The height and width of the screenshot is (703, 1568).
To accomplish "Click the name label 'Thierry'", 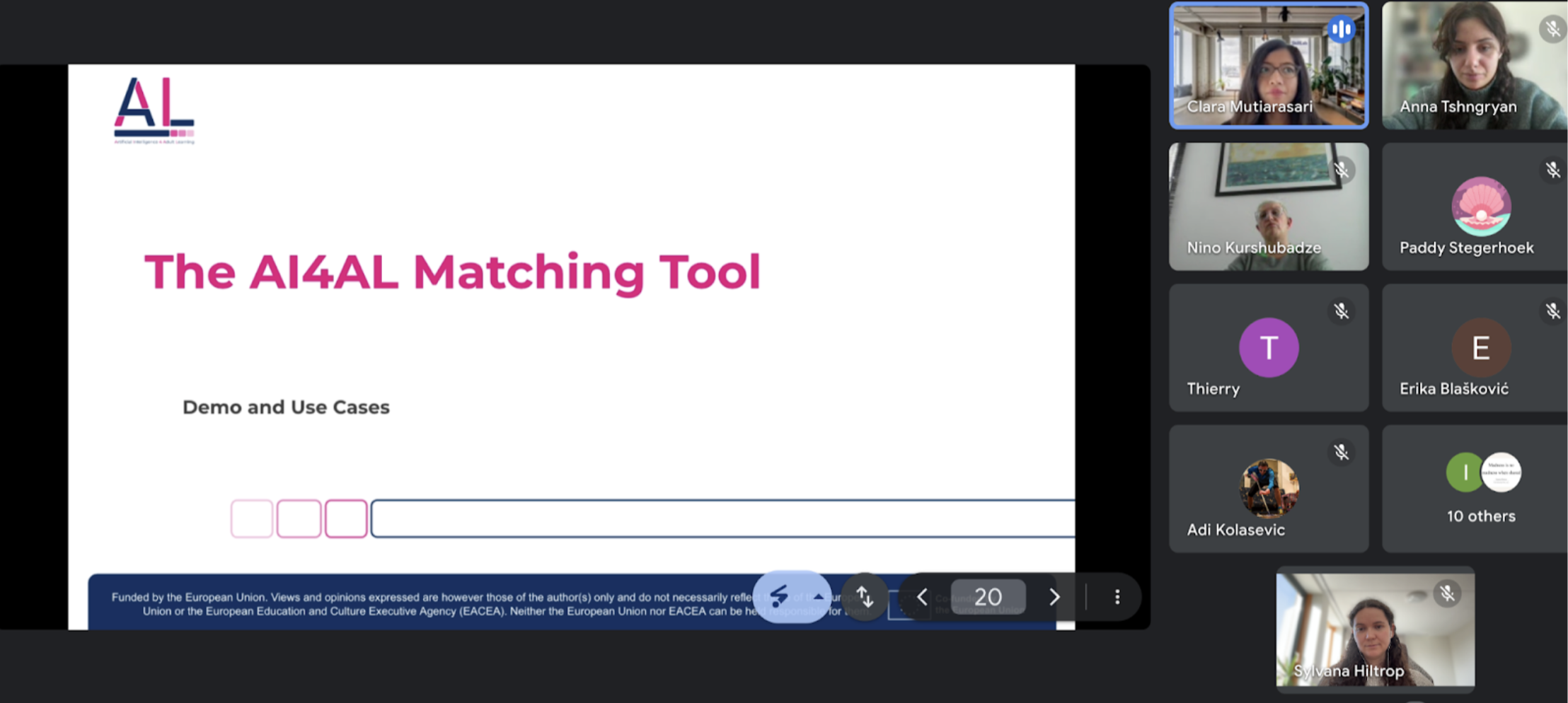I will pos(1213,389).
